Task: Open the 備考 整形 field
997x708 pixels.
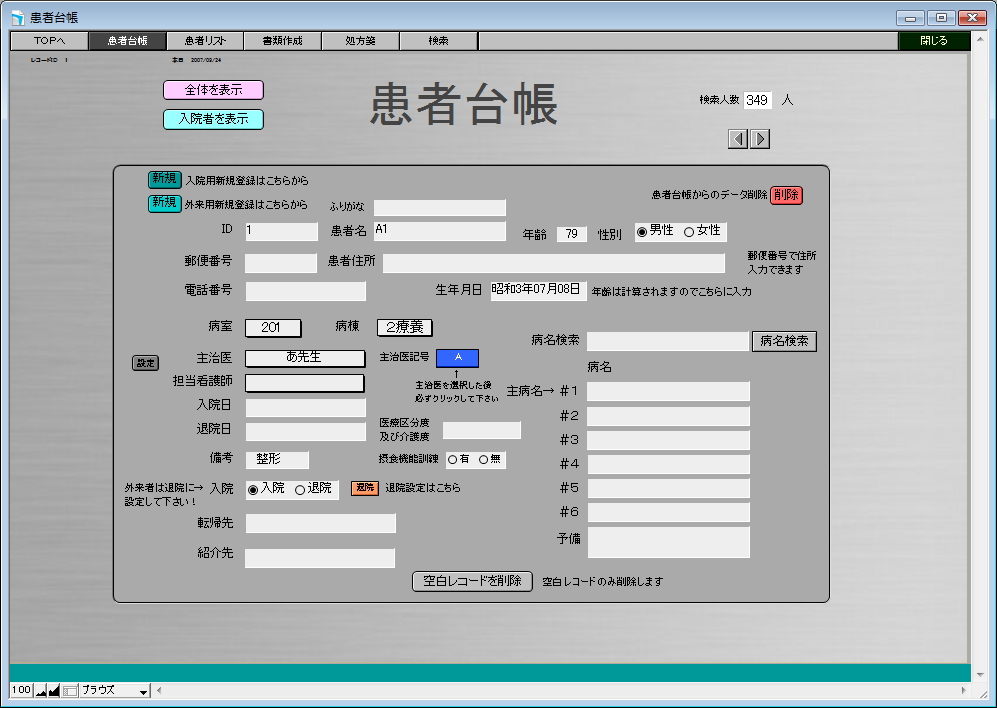Action: (x=277, y=459)
